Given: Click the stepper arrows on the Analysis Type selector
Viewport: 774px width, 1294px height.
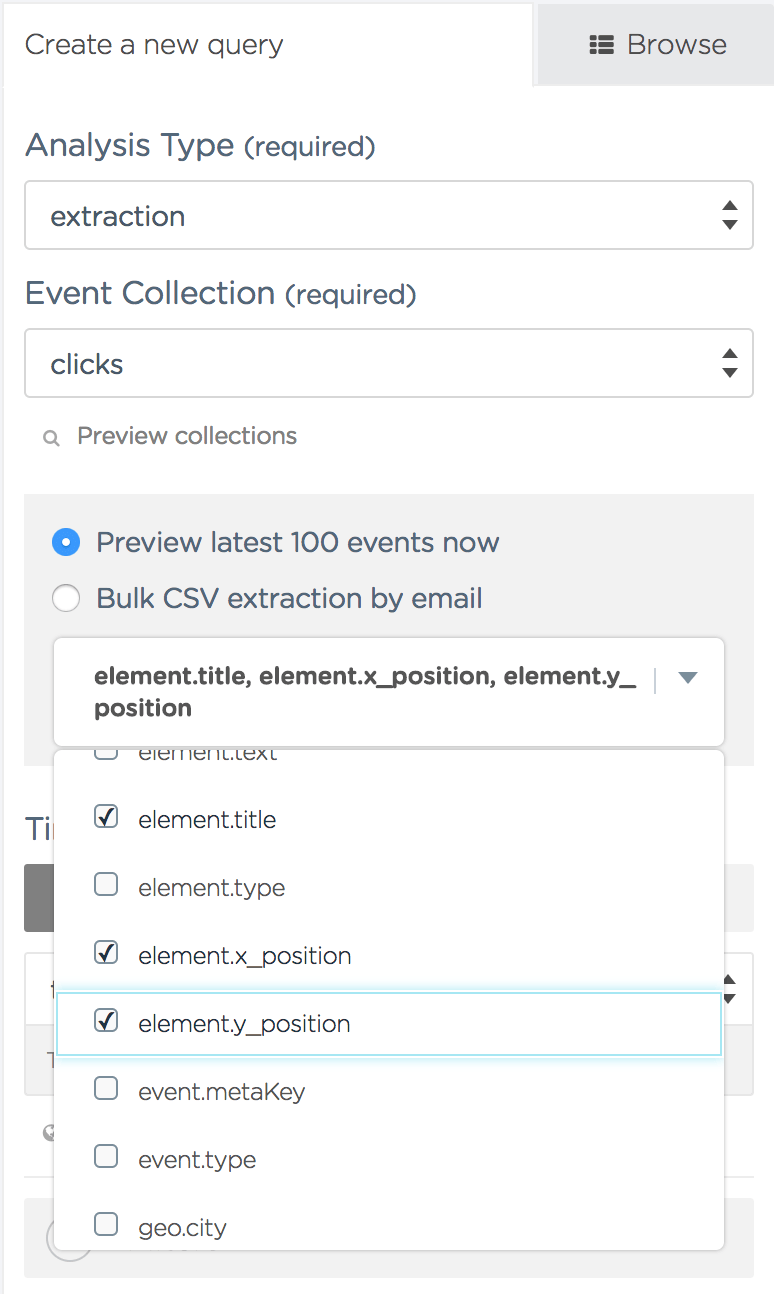Looking at the screenshot, I should tap(729, 215).
